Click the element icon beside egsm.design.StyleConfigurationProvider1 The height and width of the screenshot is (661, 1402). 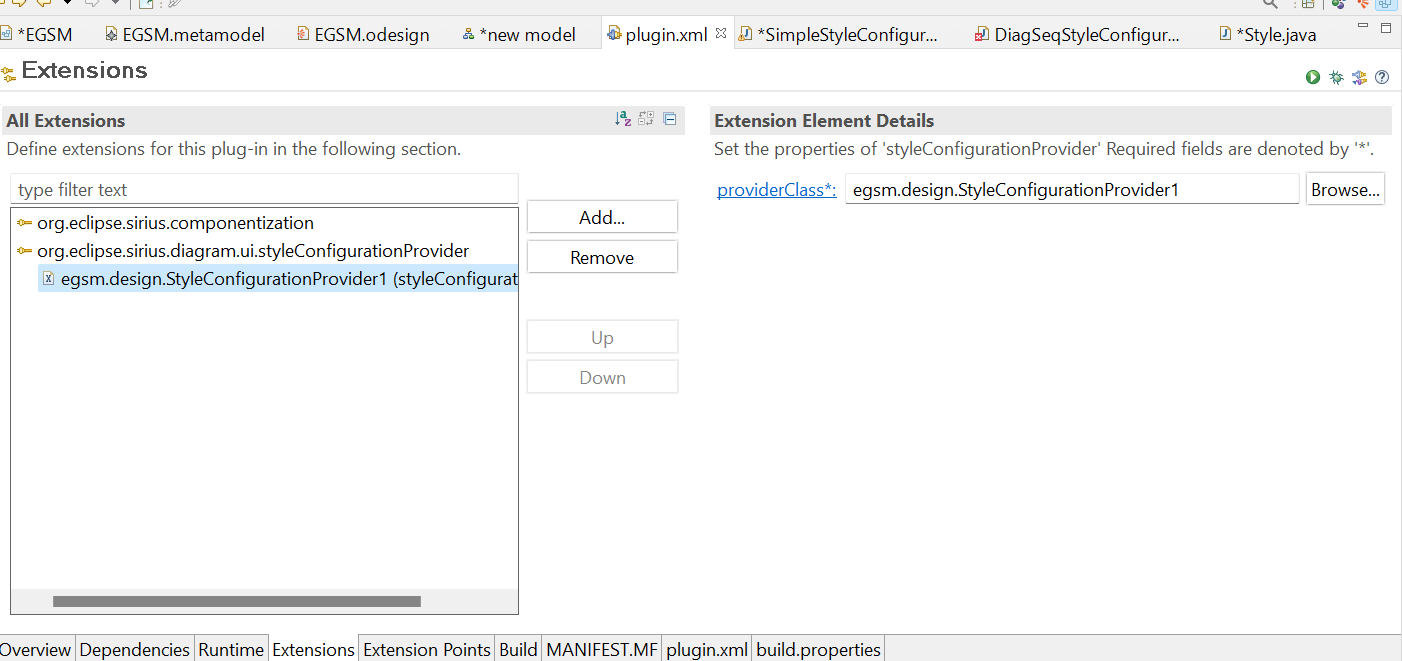48,279
